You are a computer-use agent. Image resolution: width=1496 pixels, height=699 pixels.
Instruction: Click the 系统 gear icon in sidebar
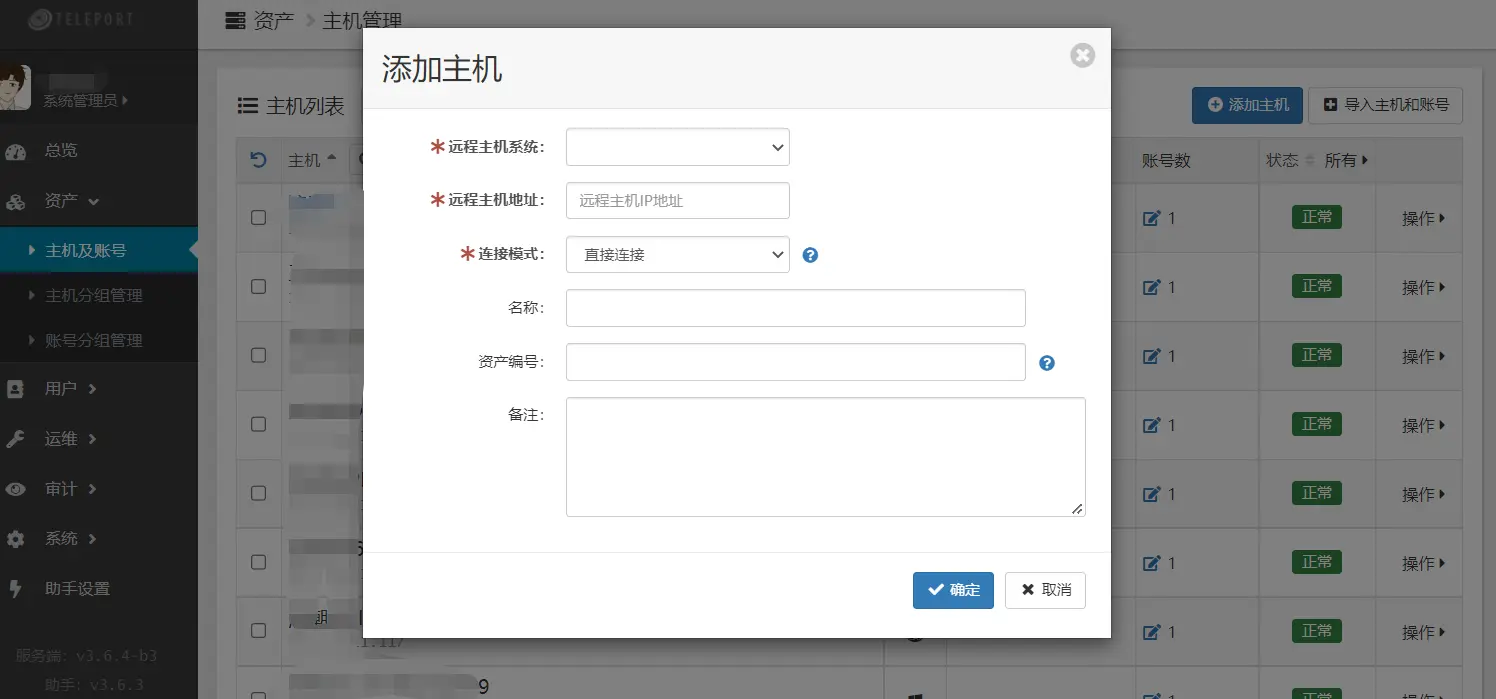16,539
